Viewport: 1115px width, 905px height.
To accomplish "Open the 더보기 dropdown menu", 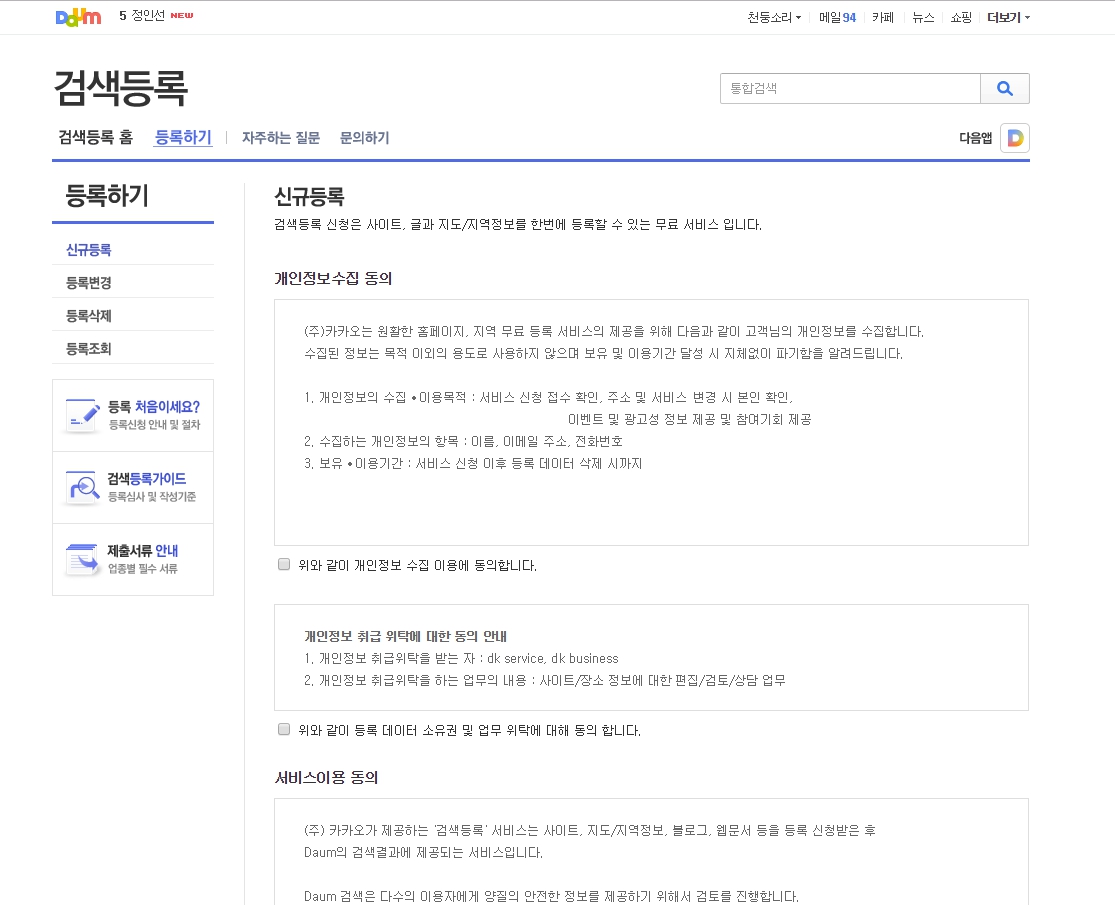I will (x=1006, y=17).
